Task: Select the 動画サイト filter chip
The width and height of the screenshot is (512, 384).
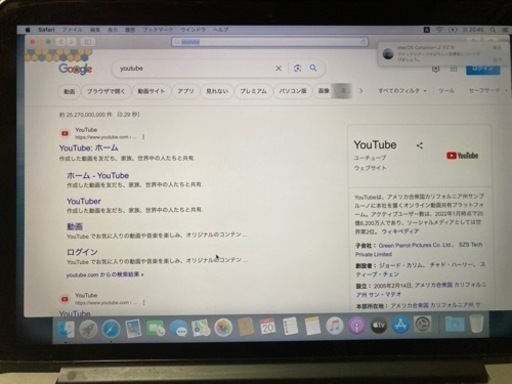Action: pos(151,91)
